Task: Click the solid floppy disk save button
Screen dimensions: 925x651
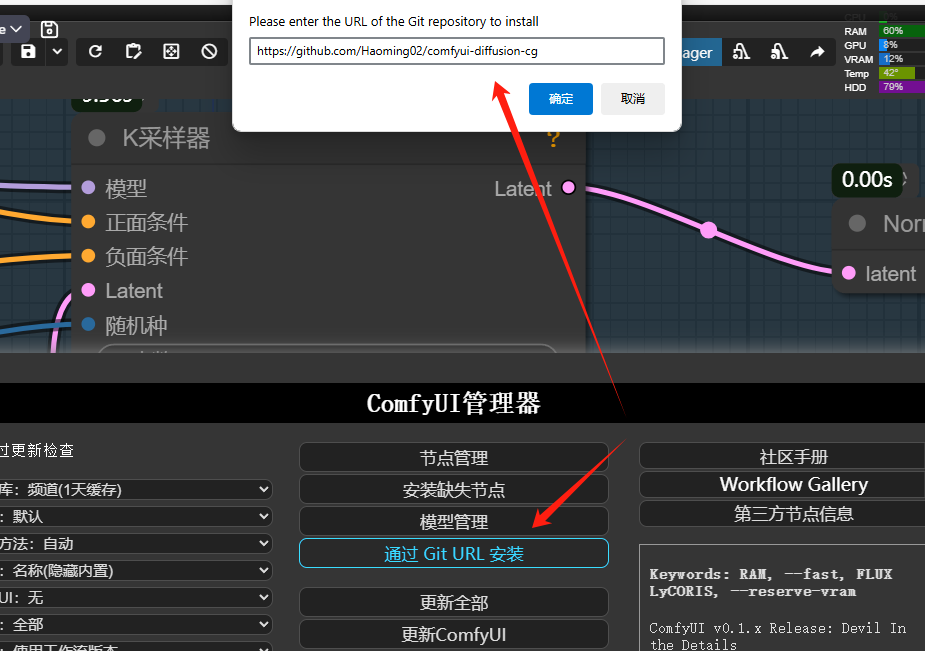Action: click(x=28, y=52)
